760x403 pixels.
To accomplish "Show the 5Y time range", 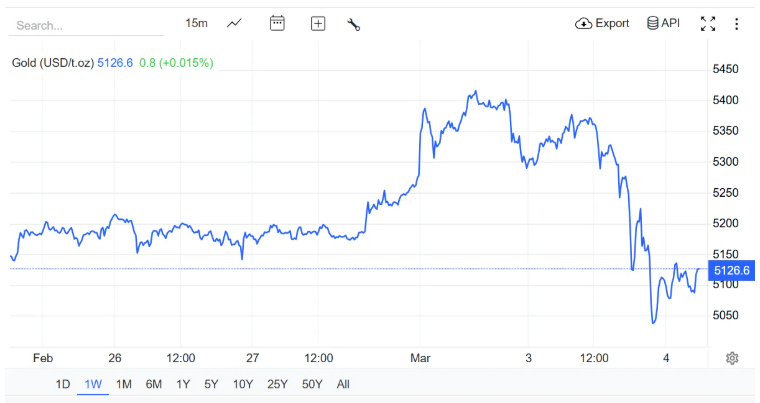I will (x=211, y=384).
